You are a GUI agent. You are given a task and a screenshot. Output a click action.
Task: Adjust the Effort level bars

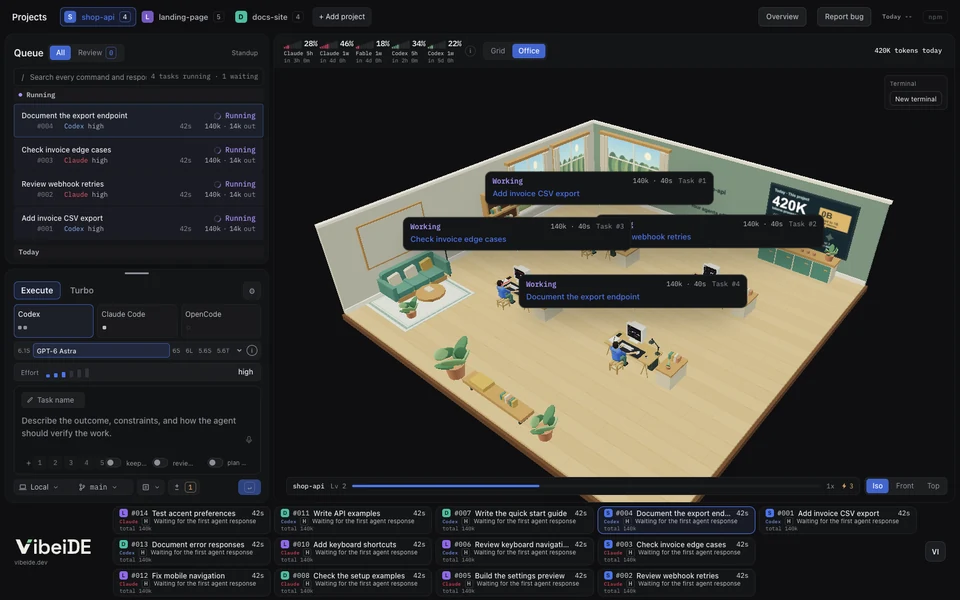click(67, 373)
